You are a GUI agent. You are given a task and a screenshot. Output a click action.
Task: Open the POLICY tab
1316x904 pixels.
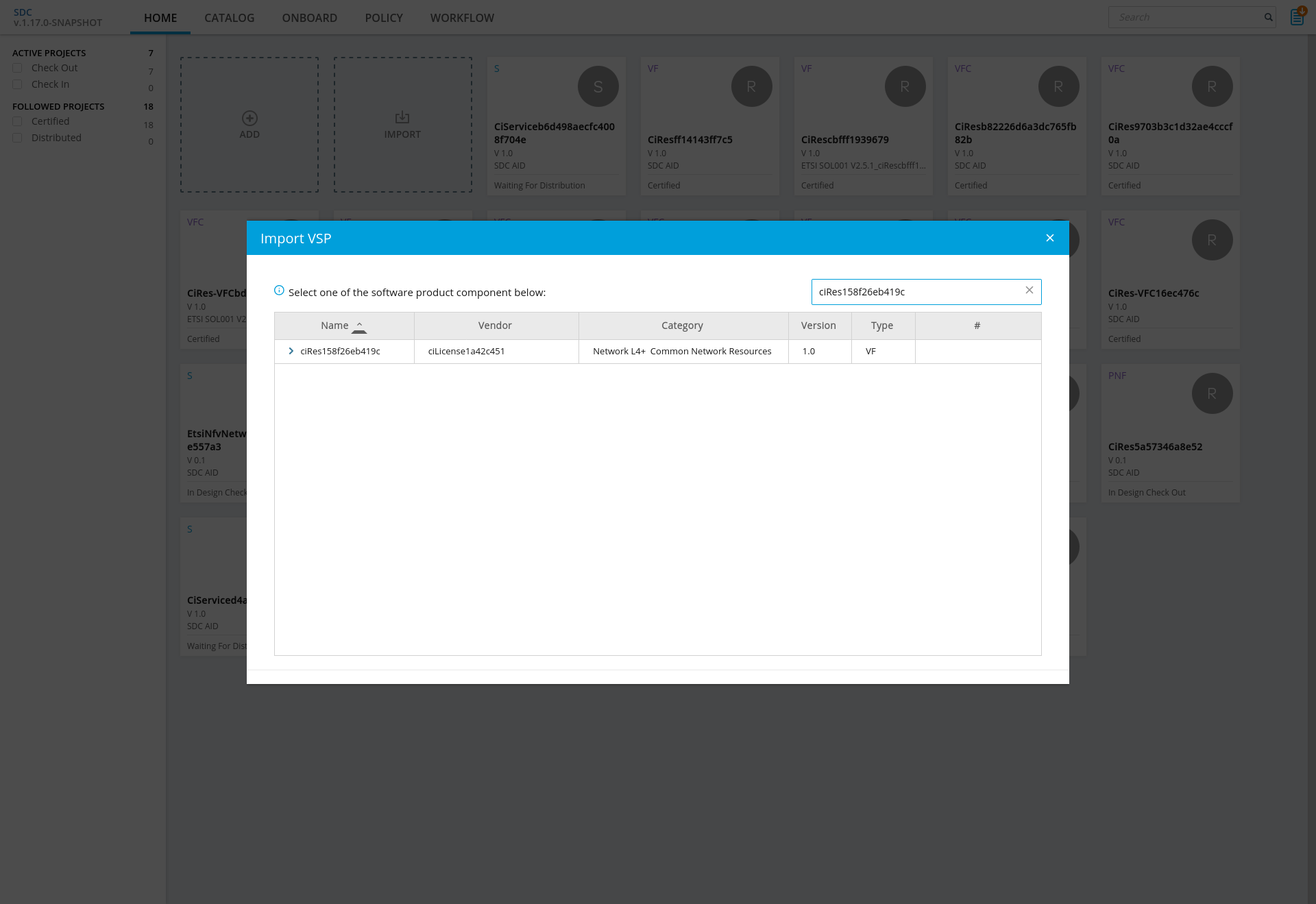coord(384,18)
